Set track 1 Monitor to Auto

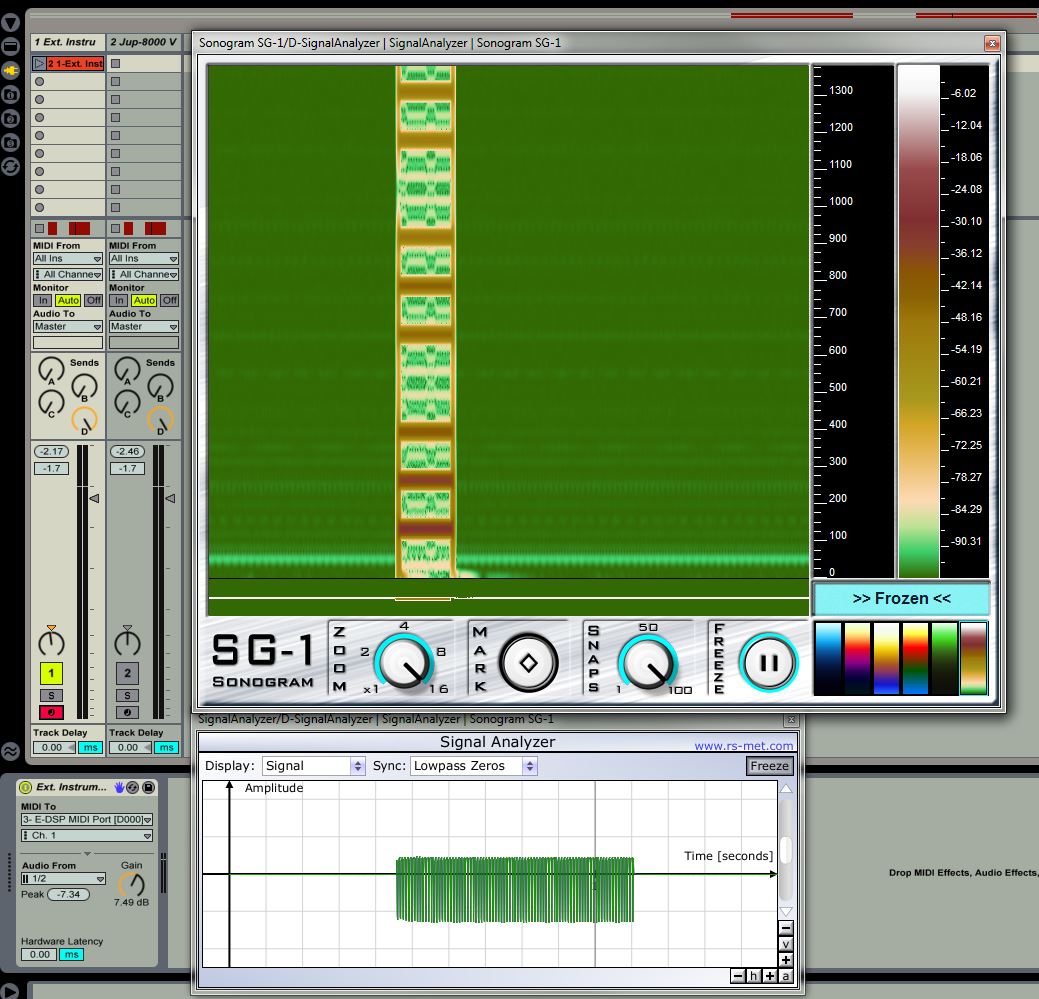[68, 300]
